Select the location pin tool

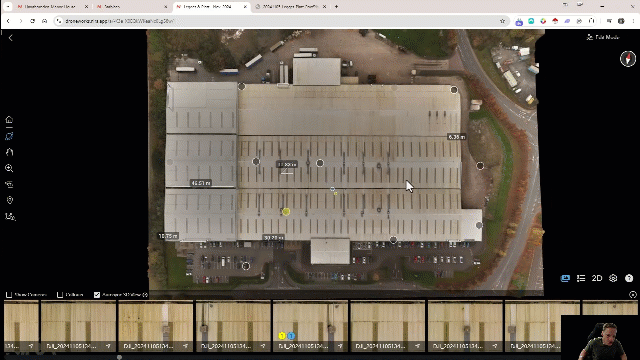pyautogui.click(x=9, y=200)
